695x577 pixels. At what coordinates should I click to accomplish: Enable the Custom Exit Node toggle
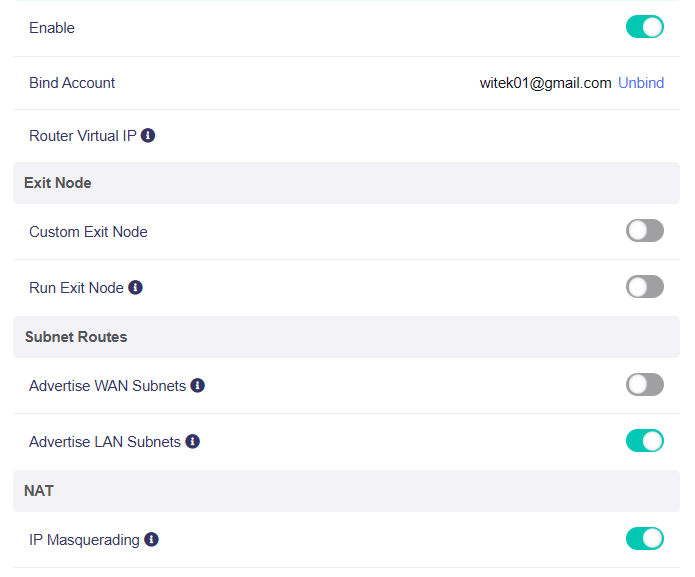[644, 231]
